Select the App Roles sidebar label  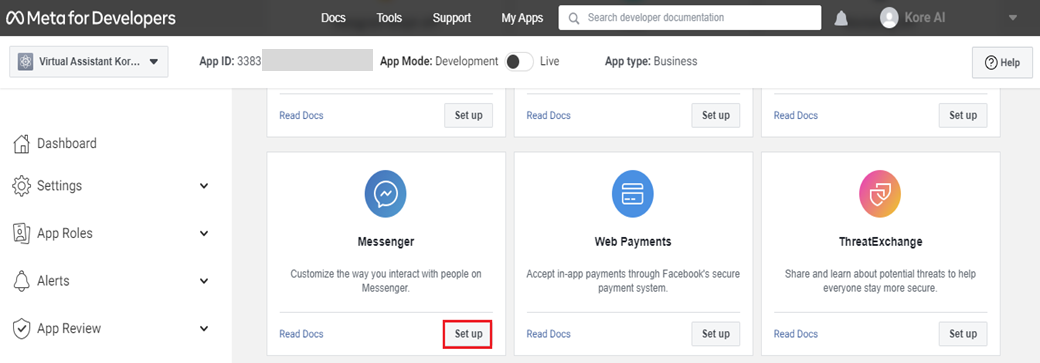(65, 234)
